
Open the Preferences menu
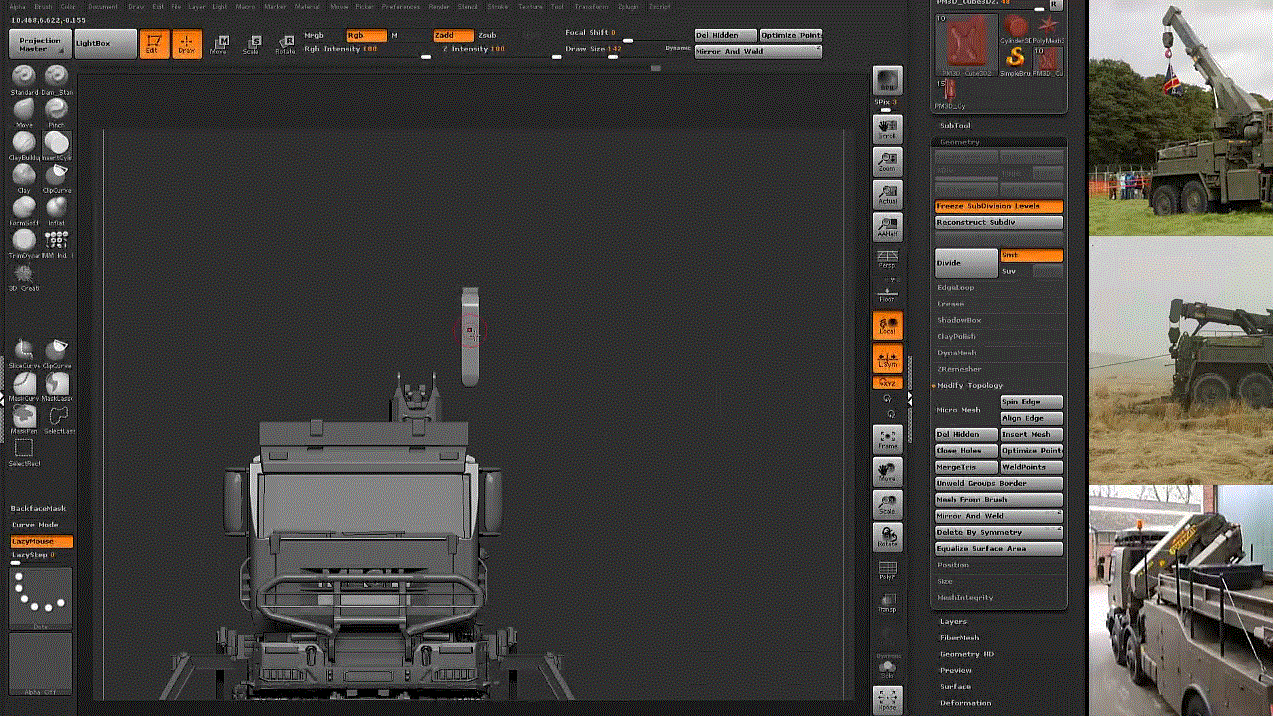[400, 6]
